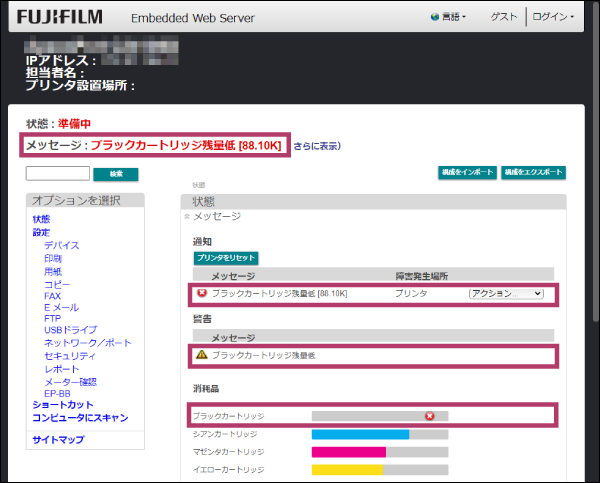Click the magenta cartridge level bar
The height and width of the screenshot is (483, 600).
click(x=380, y=452)
